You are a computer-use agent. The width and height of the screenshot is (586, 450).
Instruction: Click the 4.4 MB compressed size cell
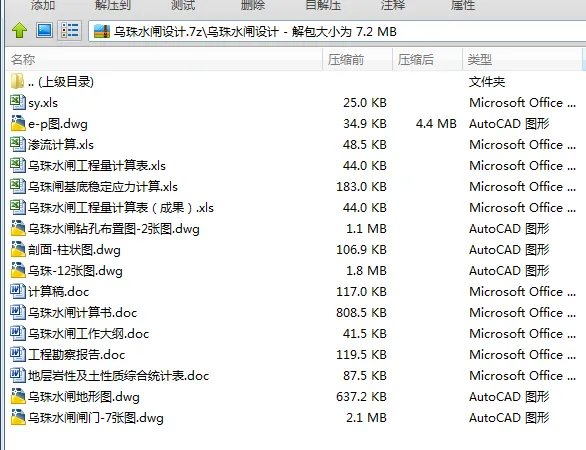pos(436,124)
